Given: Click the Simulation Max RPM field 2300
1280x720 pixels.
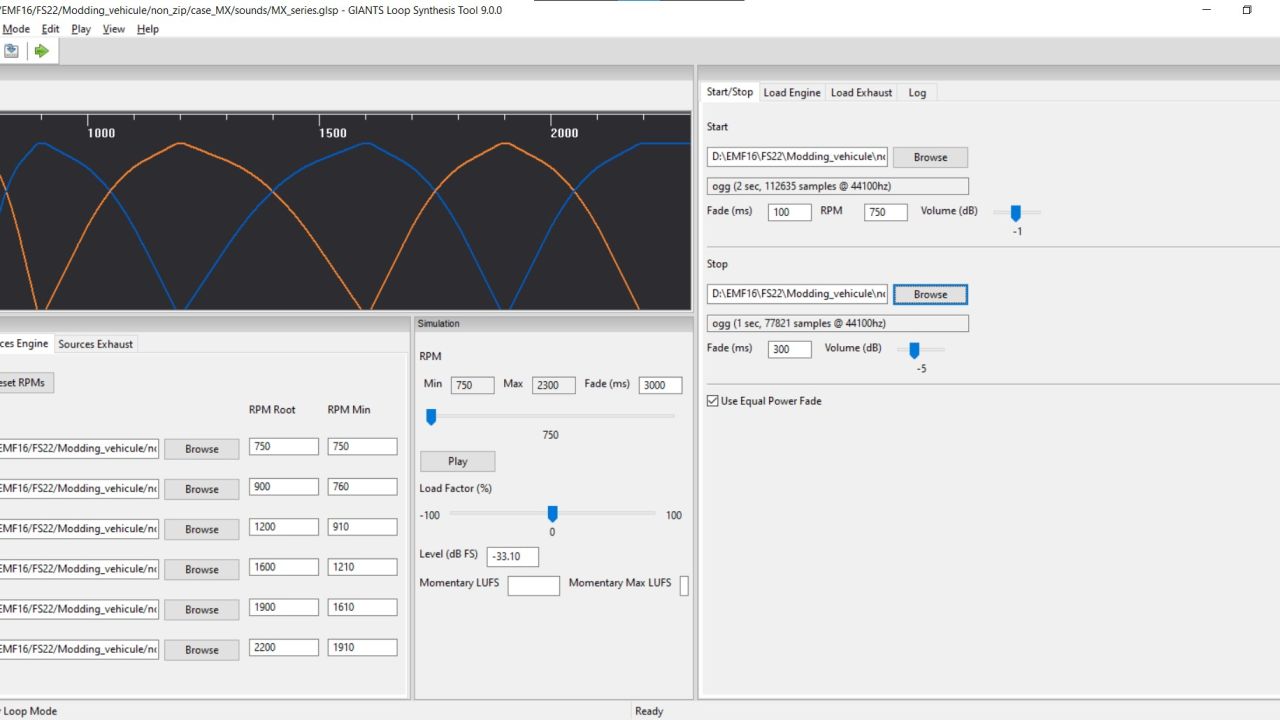Looking at the screenshot, I should coord(553,385).
